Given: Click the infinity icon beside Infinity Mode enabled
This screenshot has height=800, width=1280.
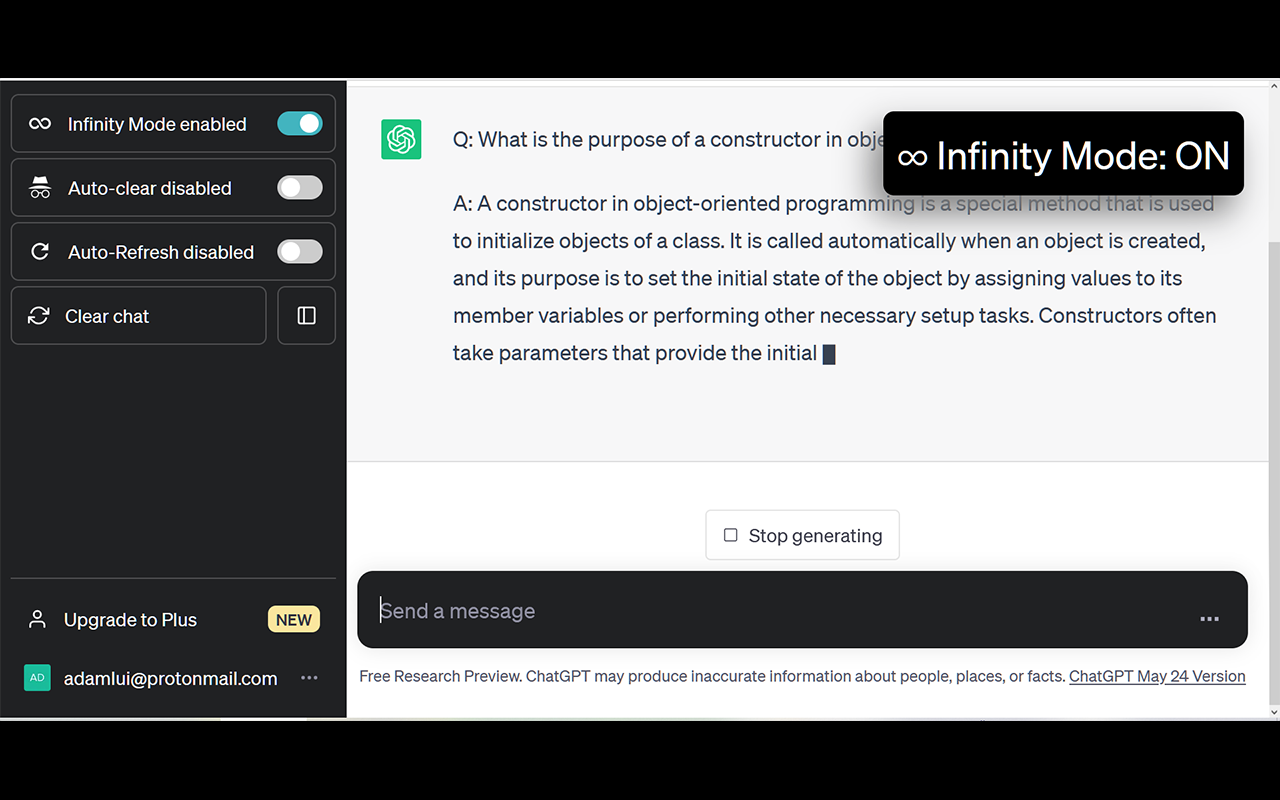Looking at the screenshot, I should pos(40,124).
